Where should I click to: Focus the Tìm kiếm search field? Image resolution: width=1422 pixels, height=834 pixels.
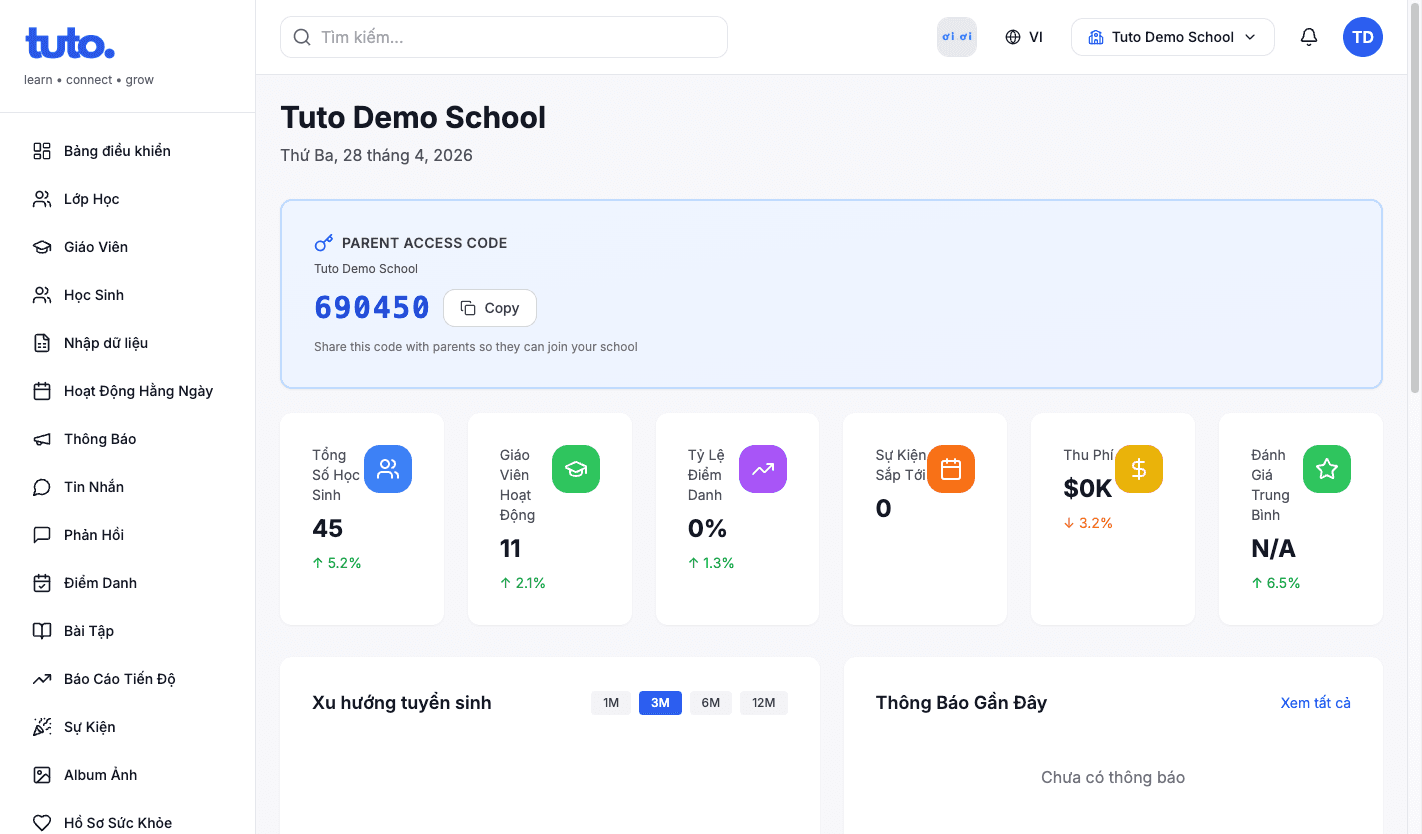(x=504, y=37)
